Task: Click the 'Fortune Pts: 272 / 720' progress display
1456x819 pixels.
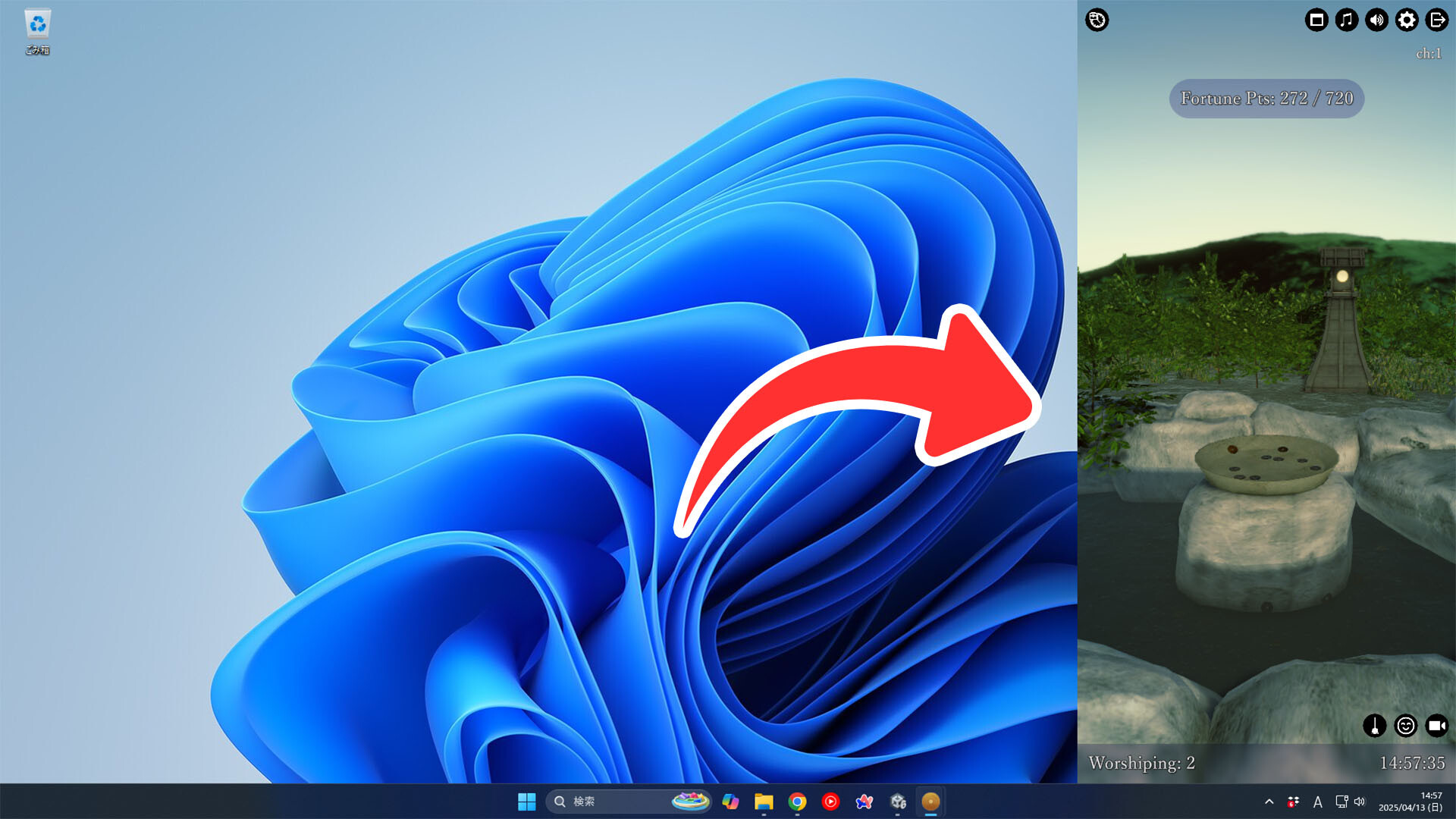Action: click(1265, 99)
